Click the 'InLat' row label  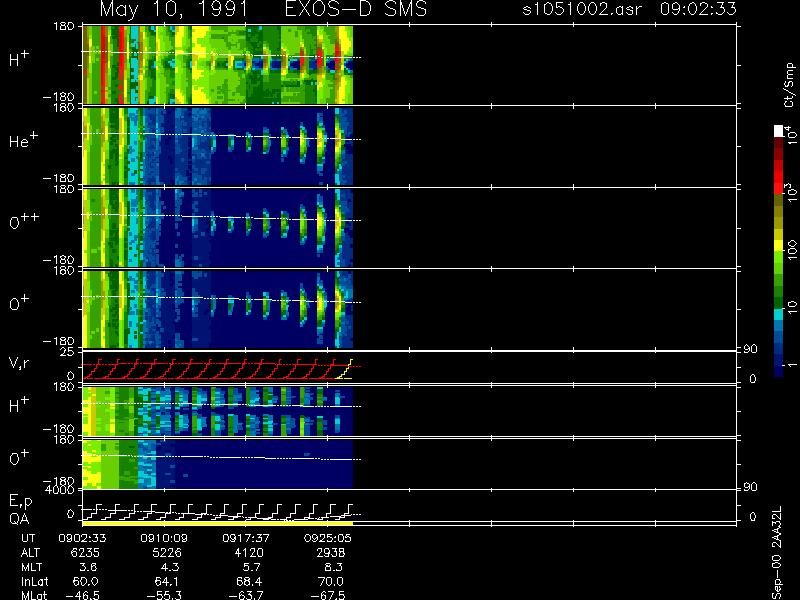[x=35, y=581]
